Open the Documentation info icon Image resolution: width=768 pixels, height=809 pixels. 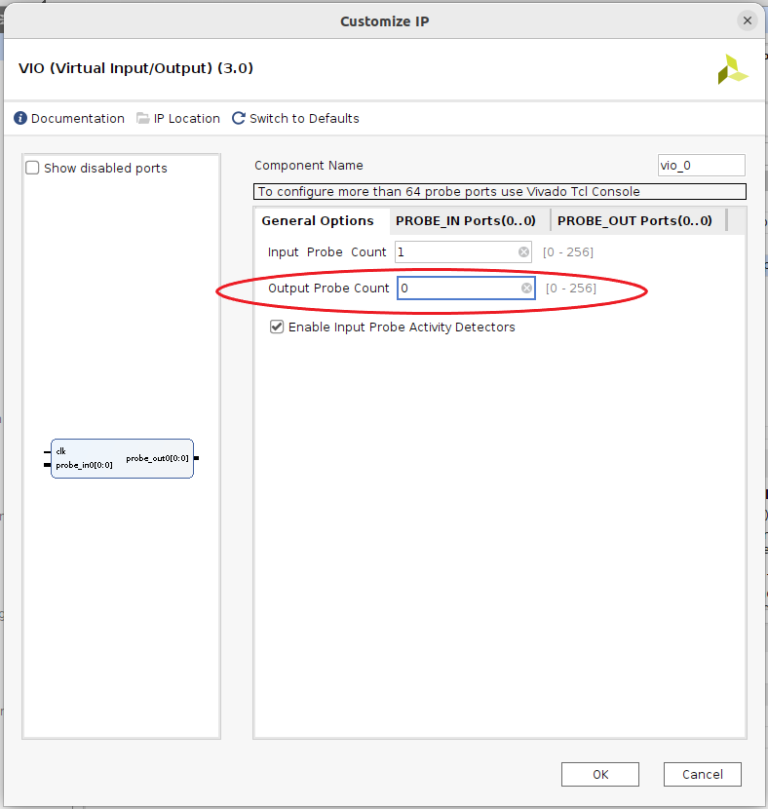tap(20, 118)
